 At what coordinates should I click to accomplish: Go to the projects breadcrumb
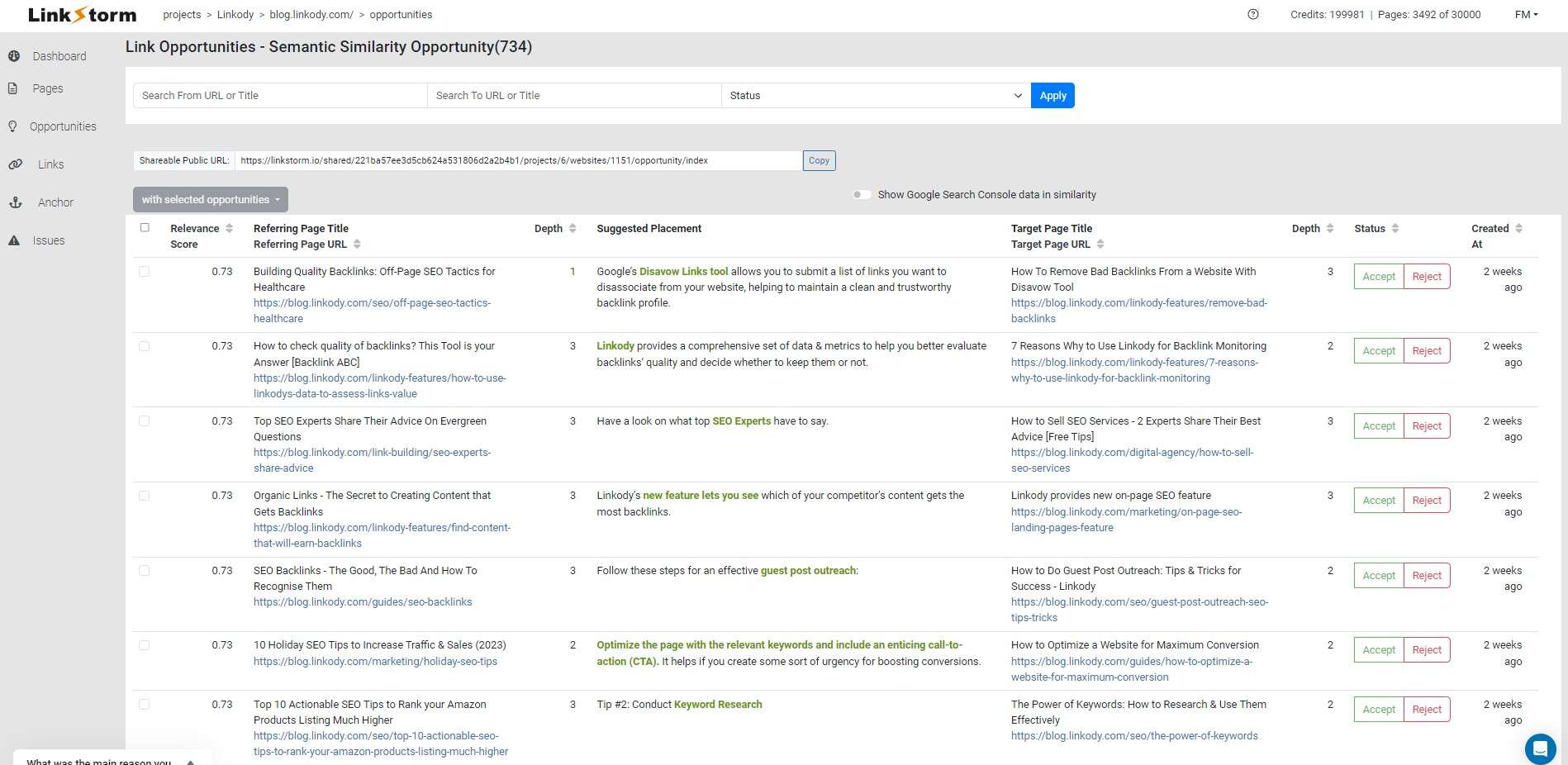tap(182, 14)
